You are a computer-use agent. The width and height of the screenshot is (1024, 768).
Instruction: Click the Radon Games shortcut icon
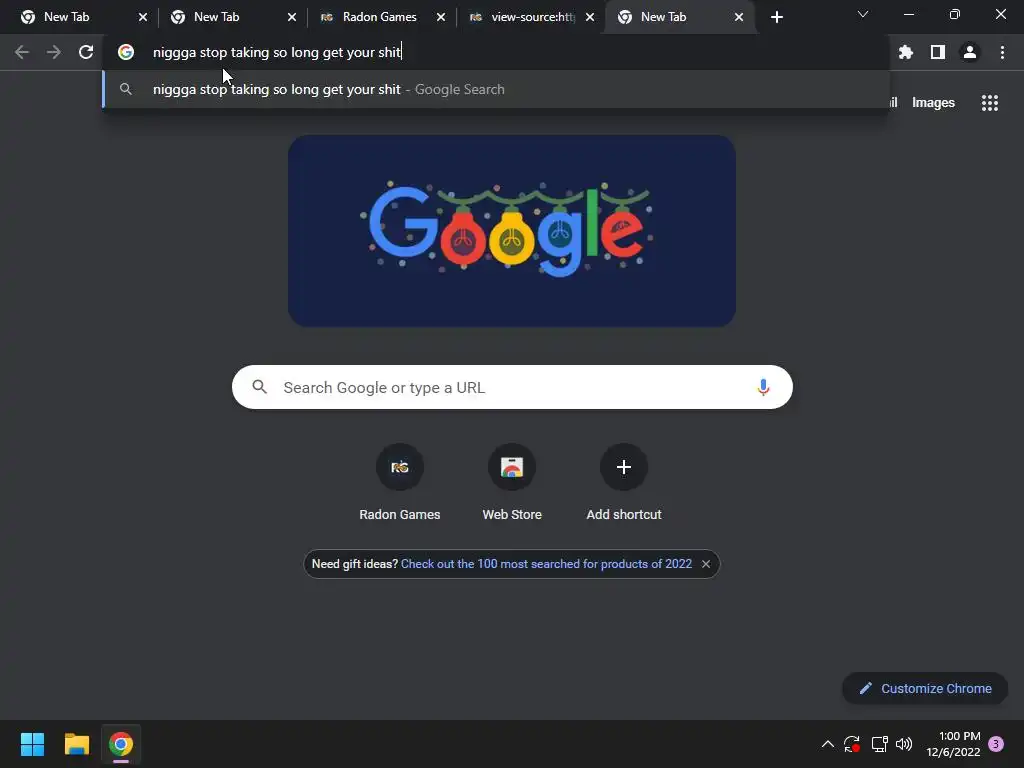400,467
